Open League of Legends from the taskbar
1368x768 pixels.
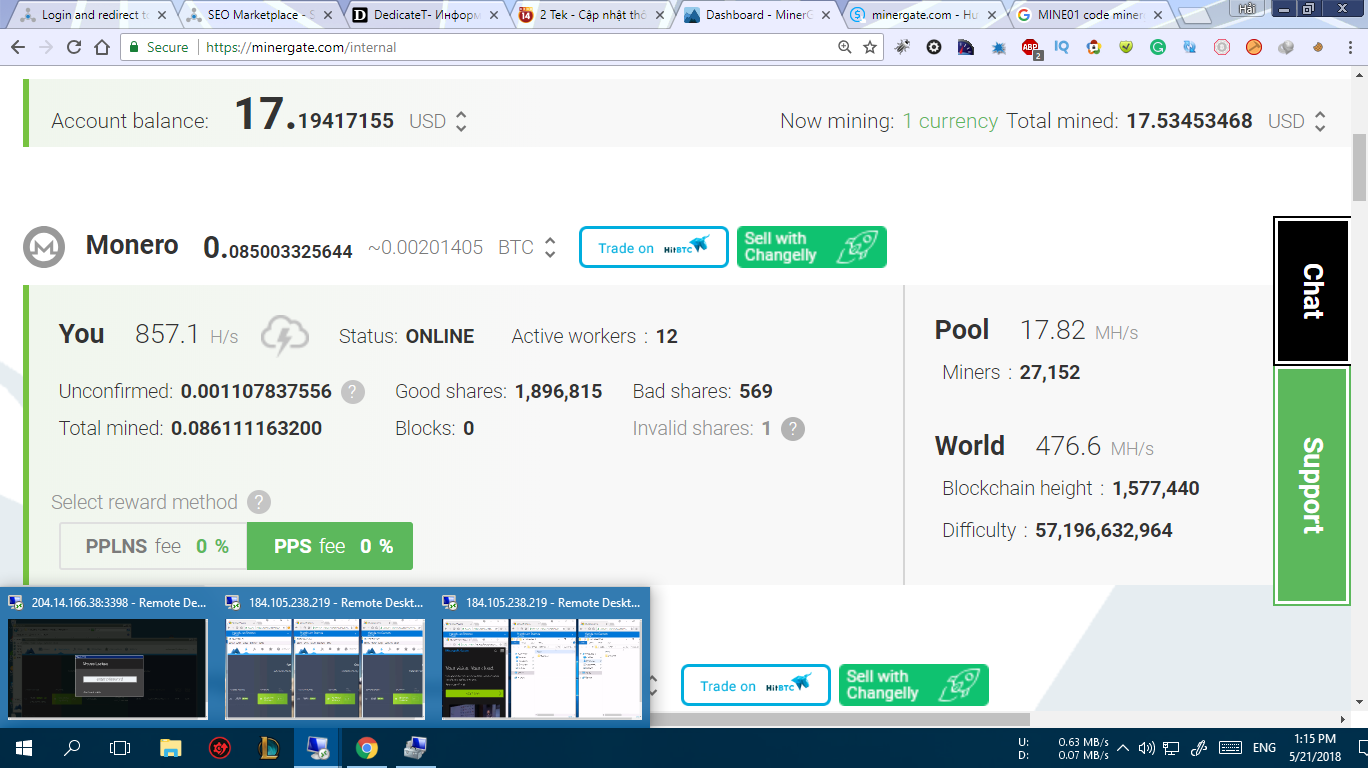(x=269, y=747)
